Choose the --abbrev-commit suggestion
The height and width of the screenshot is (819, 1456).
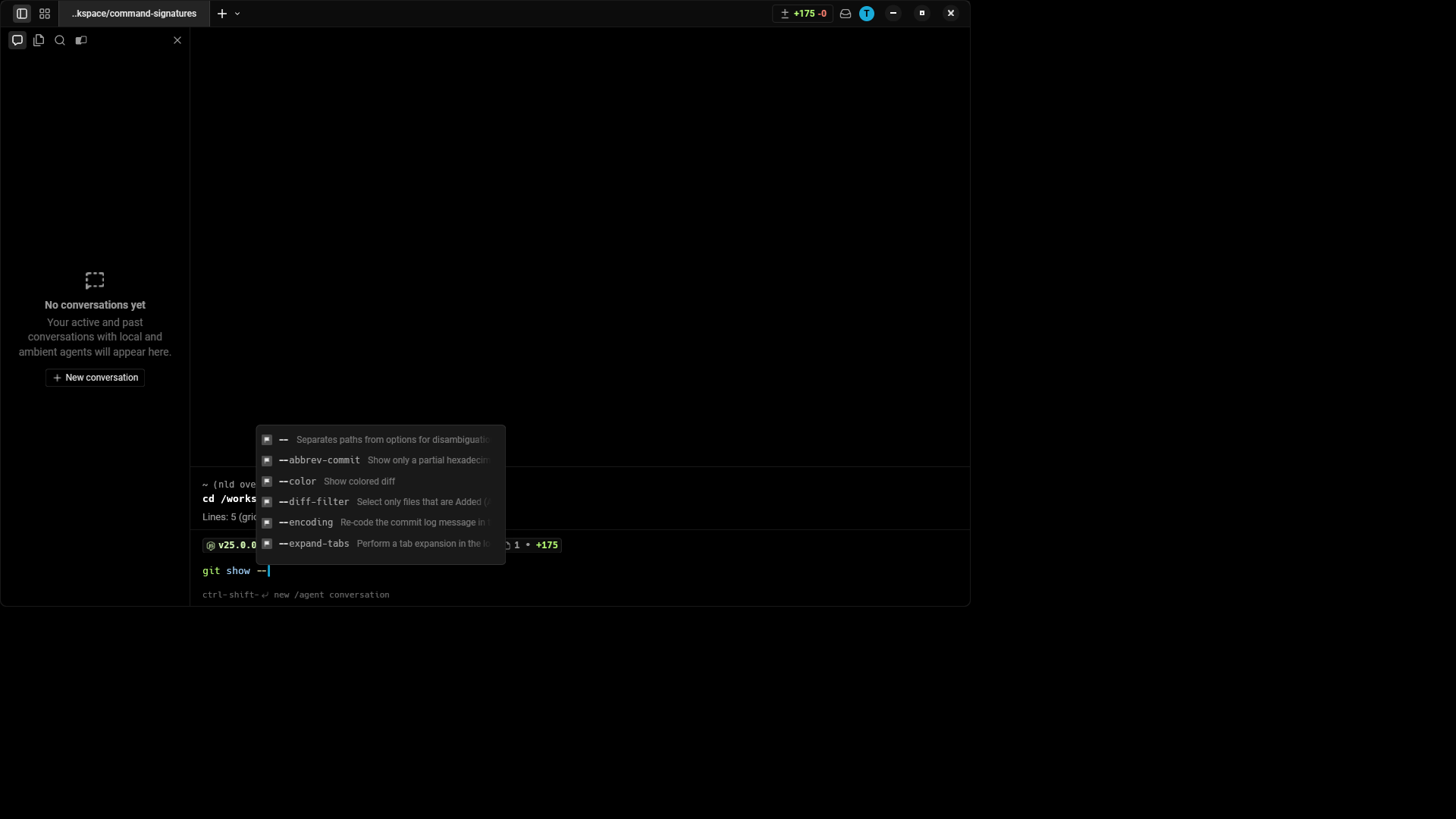click(x=381, y=460)
